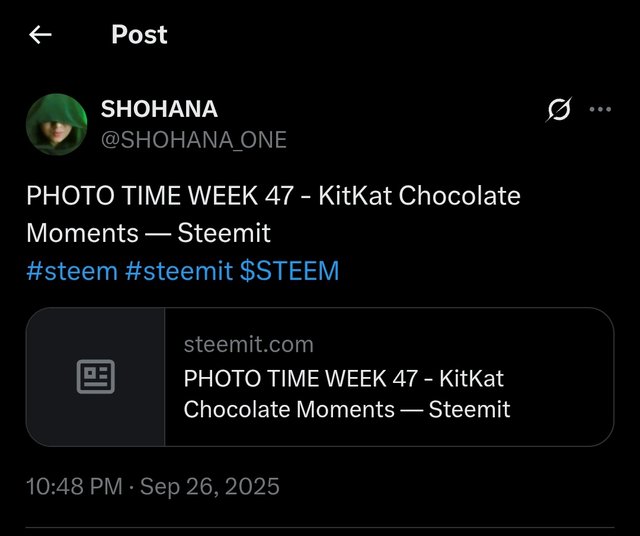Tap the back arrow icon
The width and height of the screenshot is (640, 536).
pos(40,35)
